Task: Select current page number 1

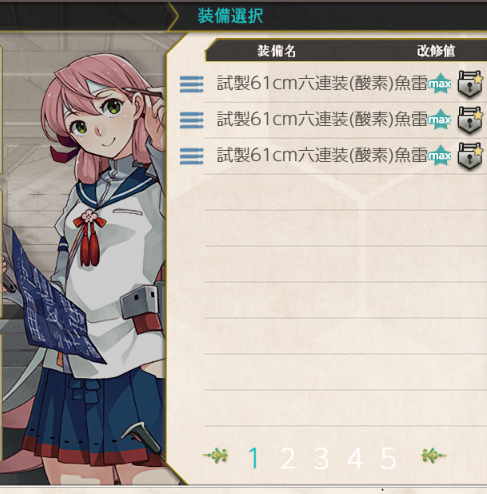Action: (x=254, y=458)
